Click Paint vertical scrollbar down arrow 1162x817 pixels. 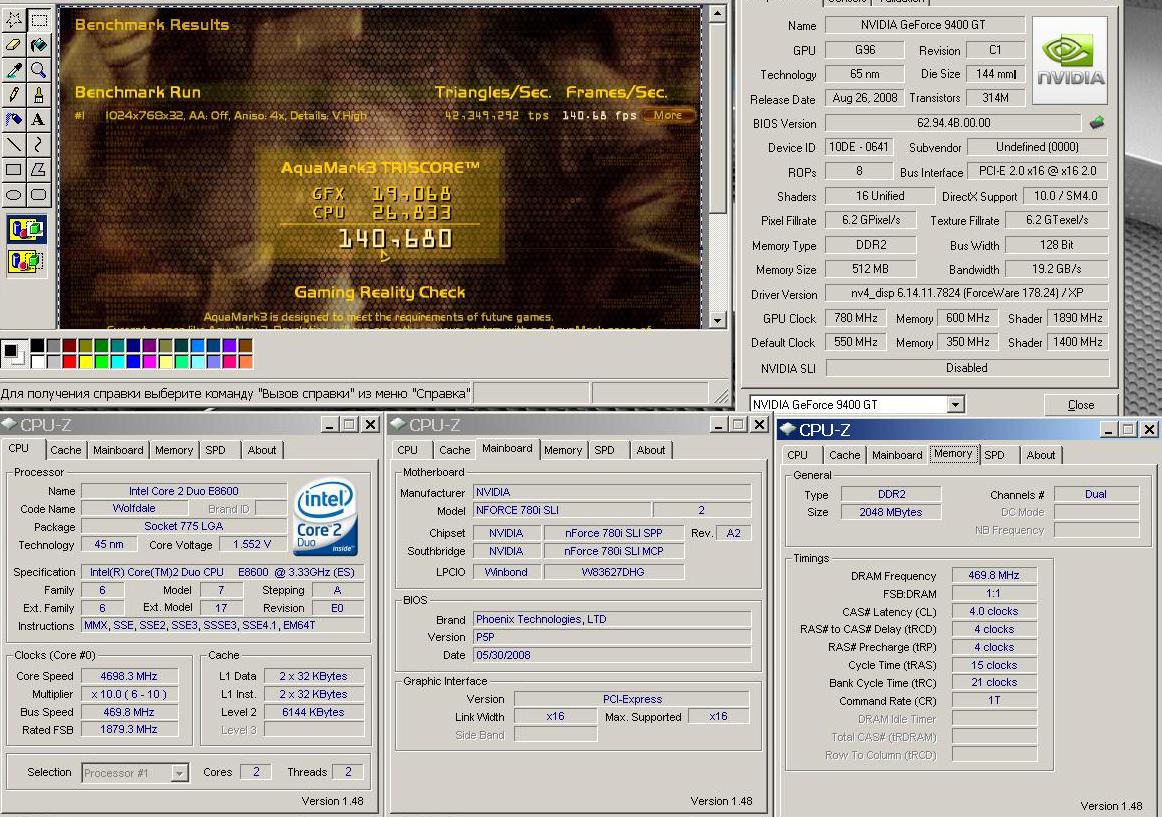[x=717, y=320]
